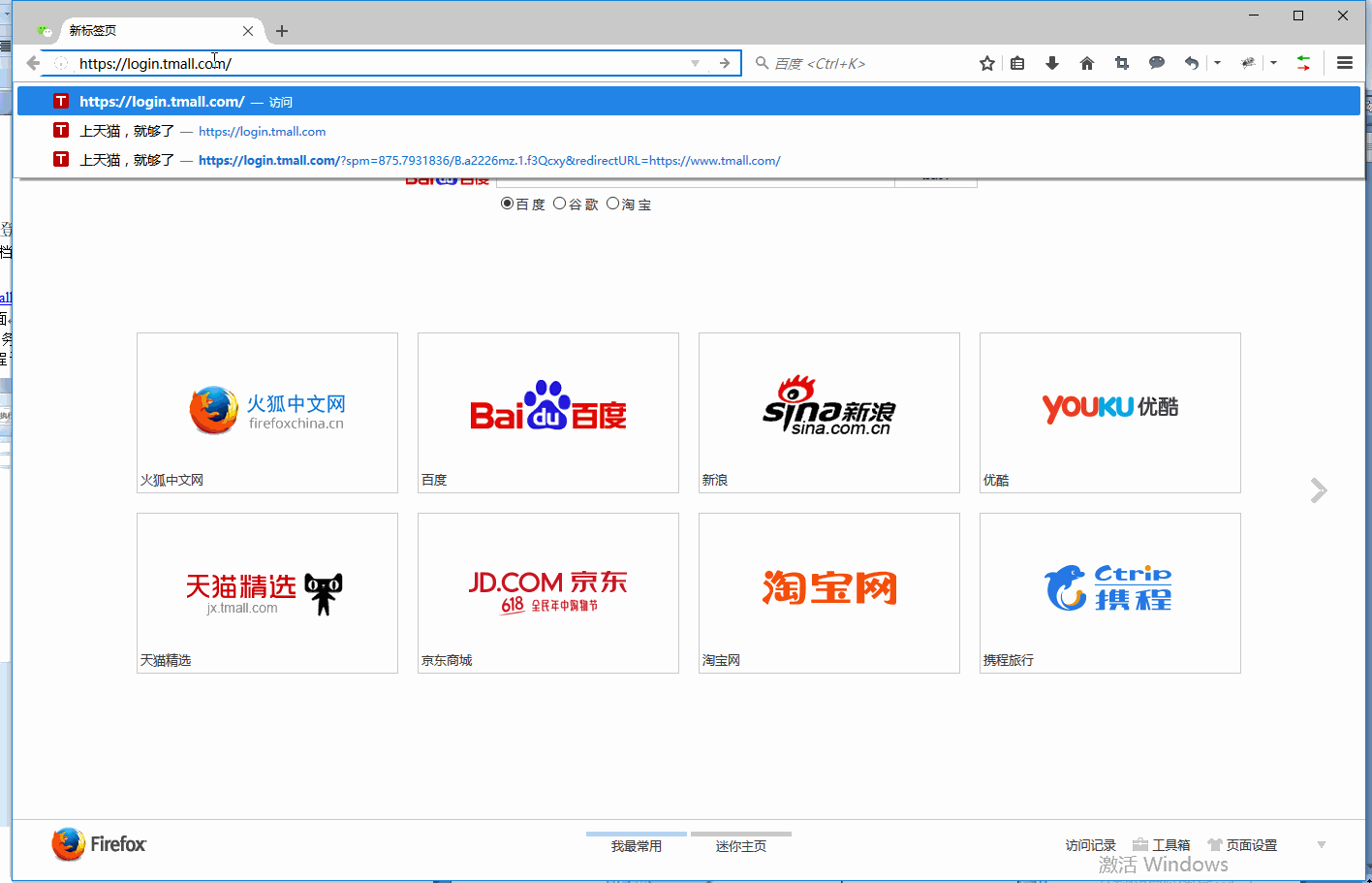Show next page of site tiles
This screenshot has height=883, width=1372.
coord(1318,490)
